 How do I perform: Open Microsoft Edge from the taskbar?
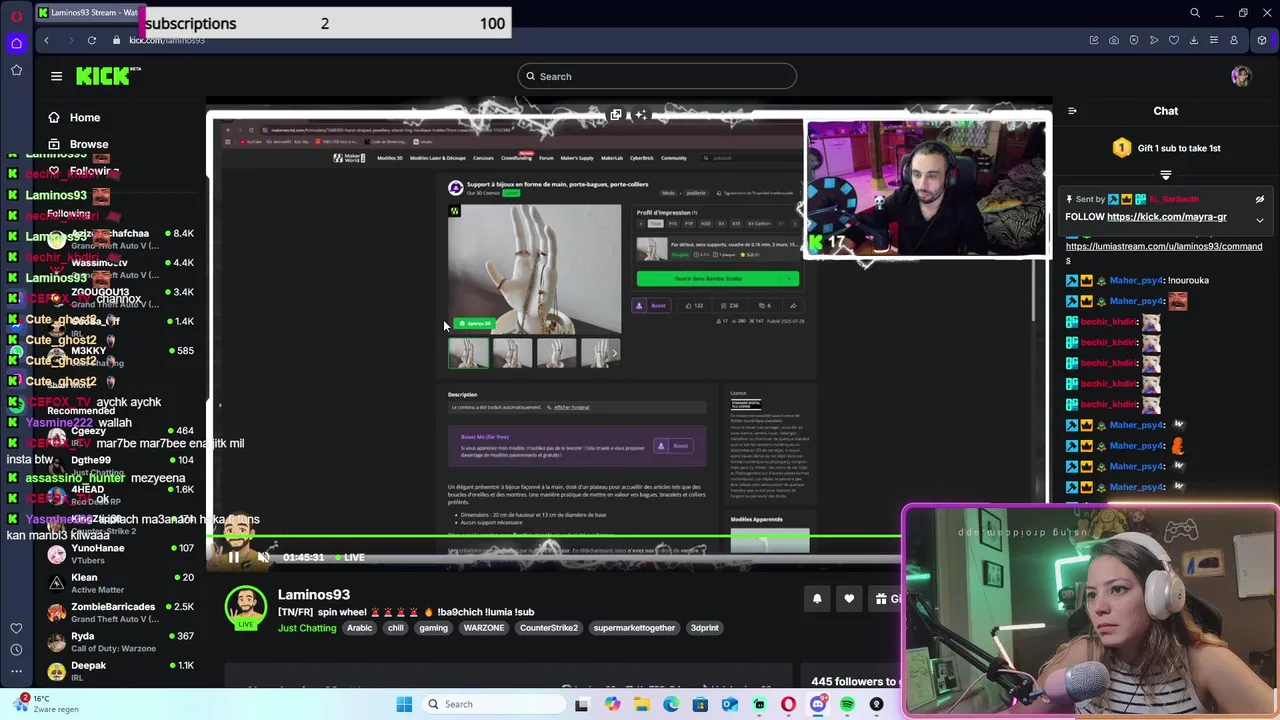point(671,704)
